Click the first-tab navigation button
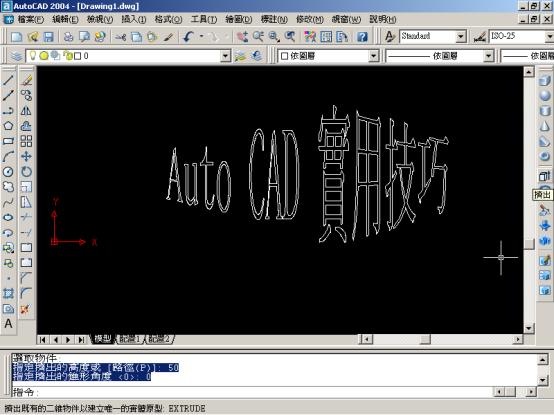This screenshot has height=415, width=554. point(42,340)
